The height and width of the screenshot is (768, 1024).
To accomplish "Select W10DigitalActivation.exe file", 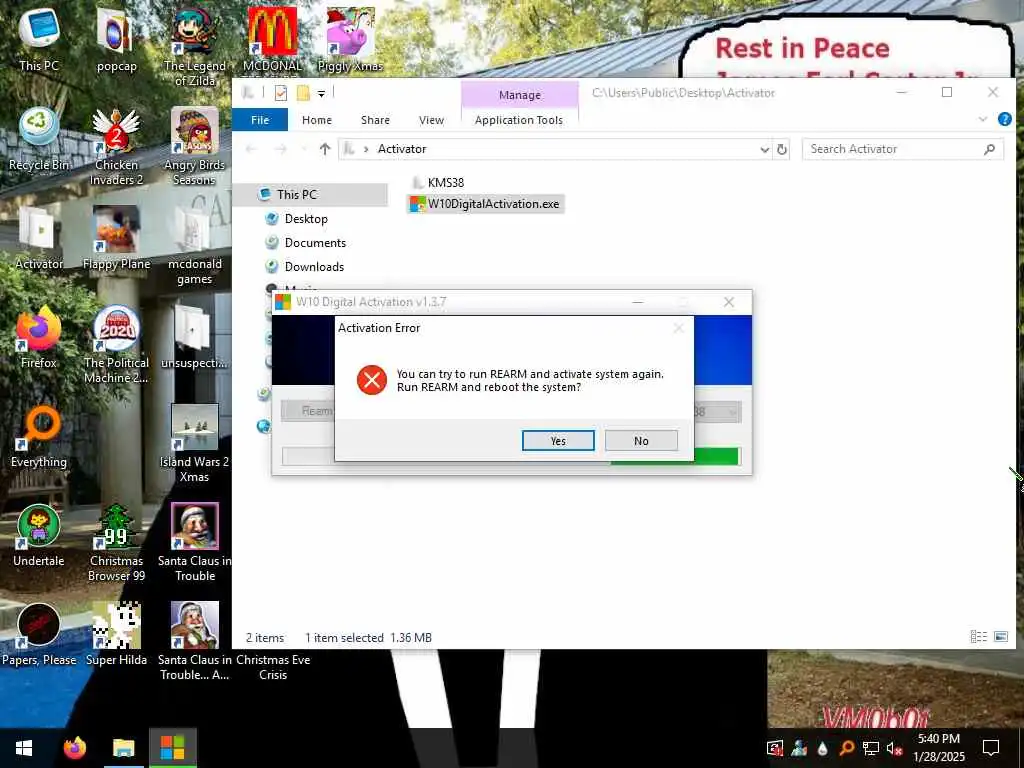I will [x=485, y=204].
